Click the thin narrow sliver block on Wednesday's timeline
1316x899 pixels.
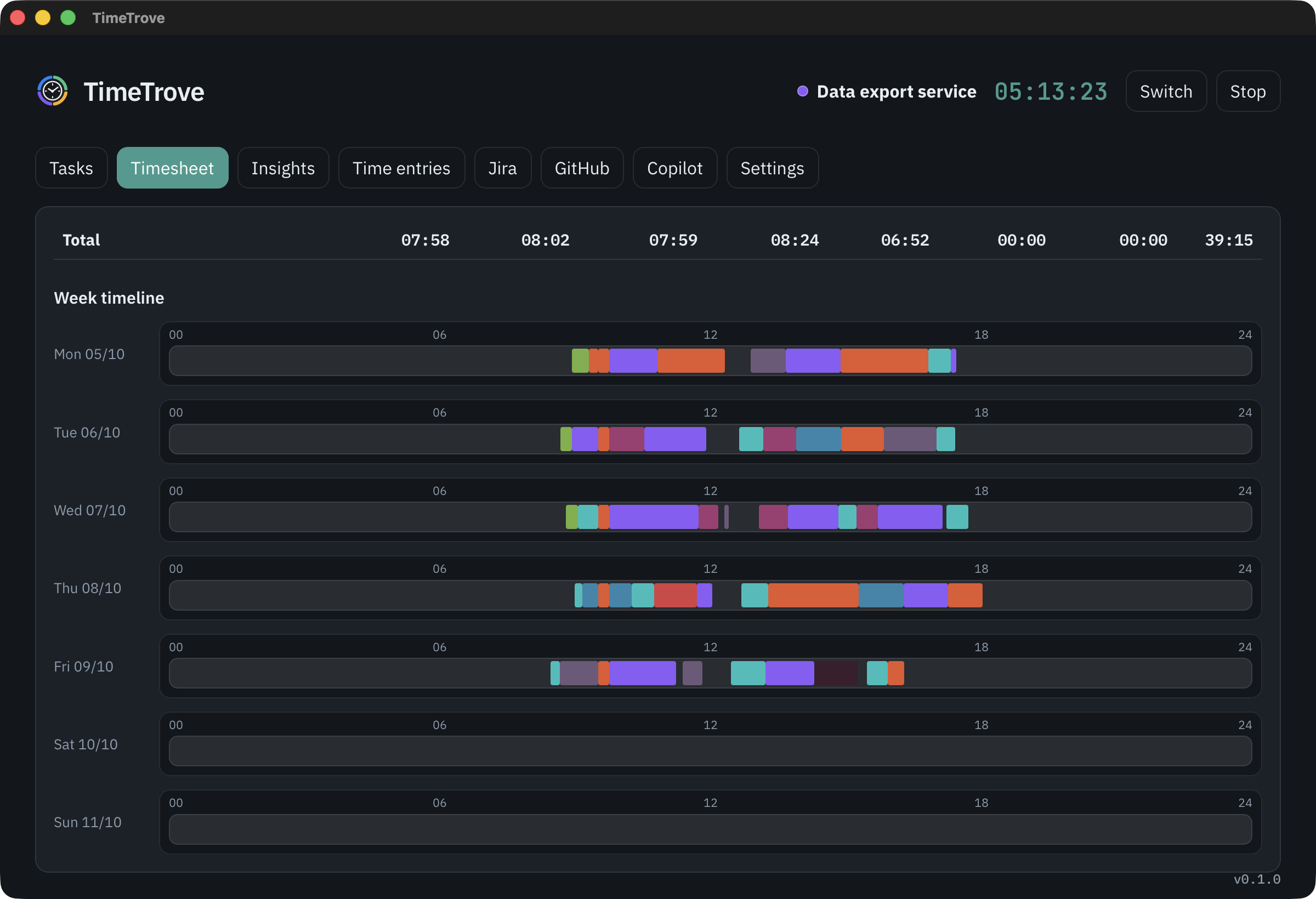coord(727,517)
